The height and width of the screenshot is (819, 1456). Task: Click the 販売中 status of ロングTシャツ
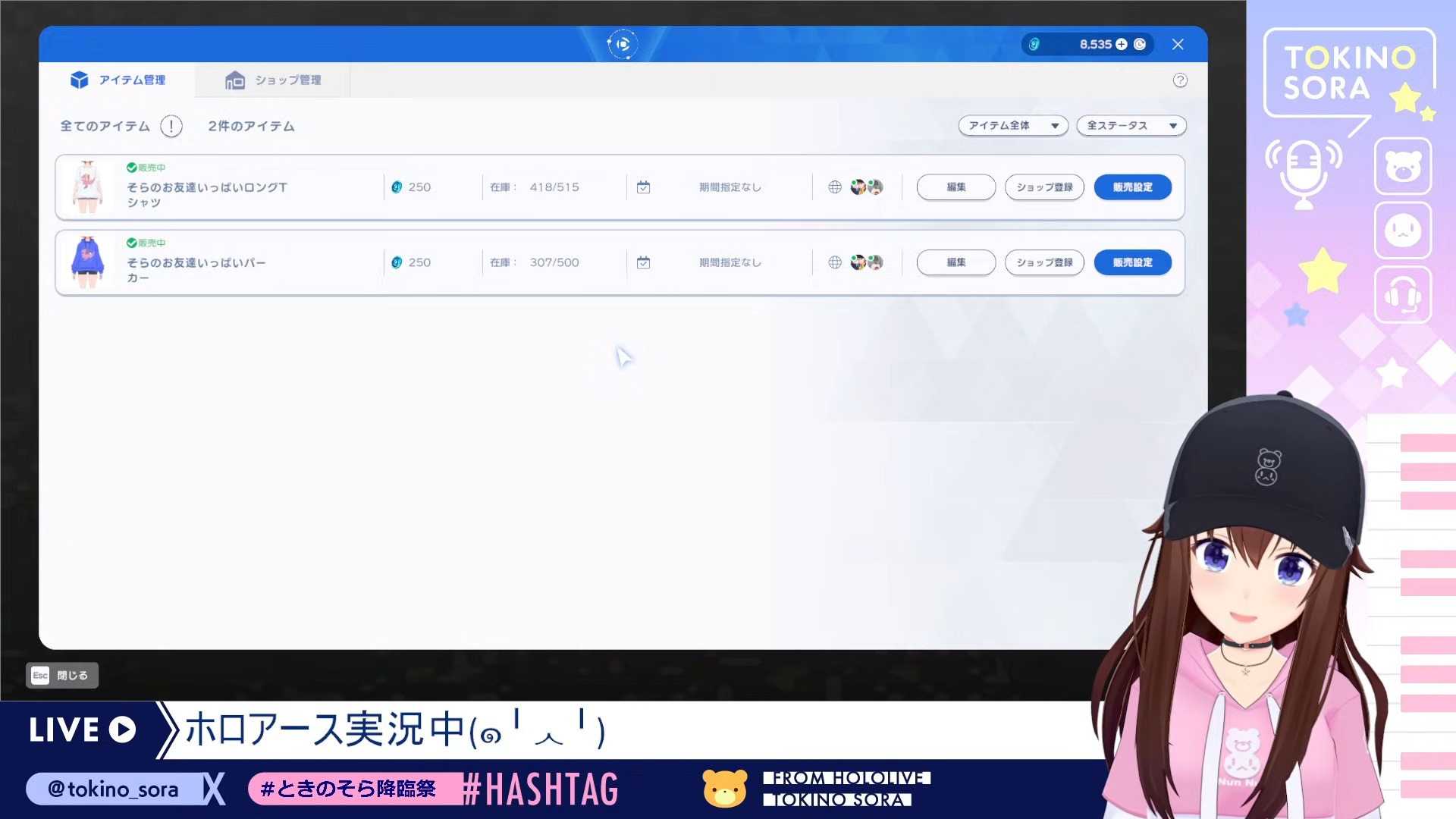pos(146,168)
